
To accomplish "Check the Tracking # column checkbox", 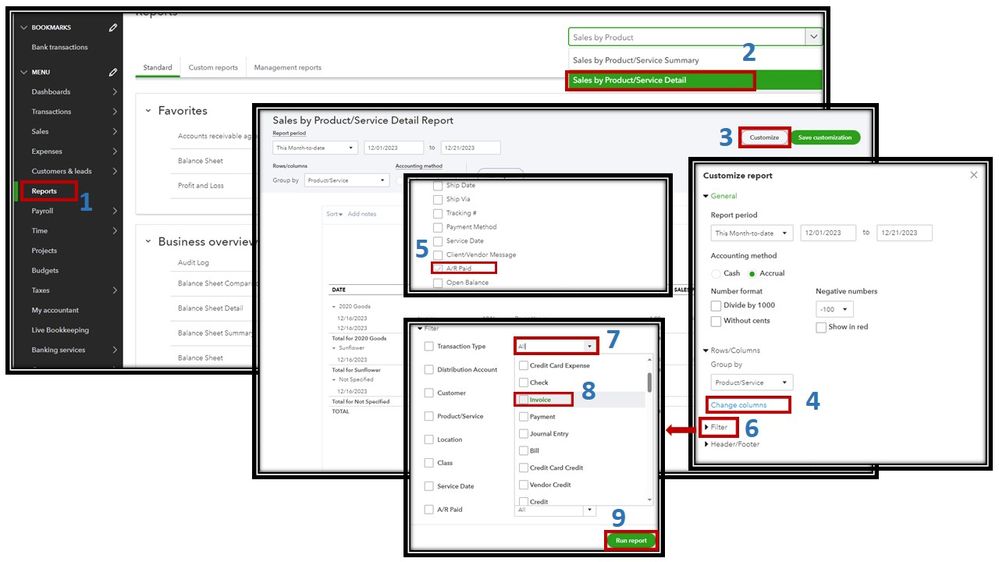I will tap(438, 213).
